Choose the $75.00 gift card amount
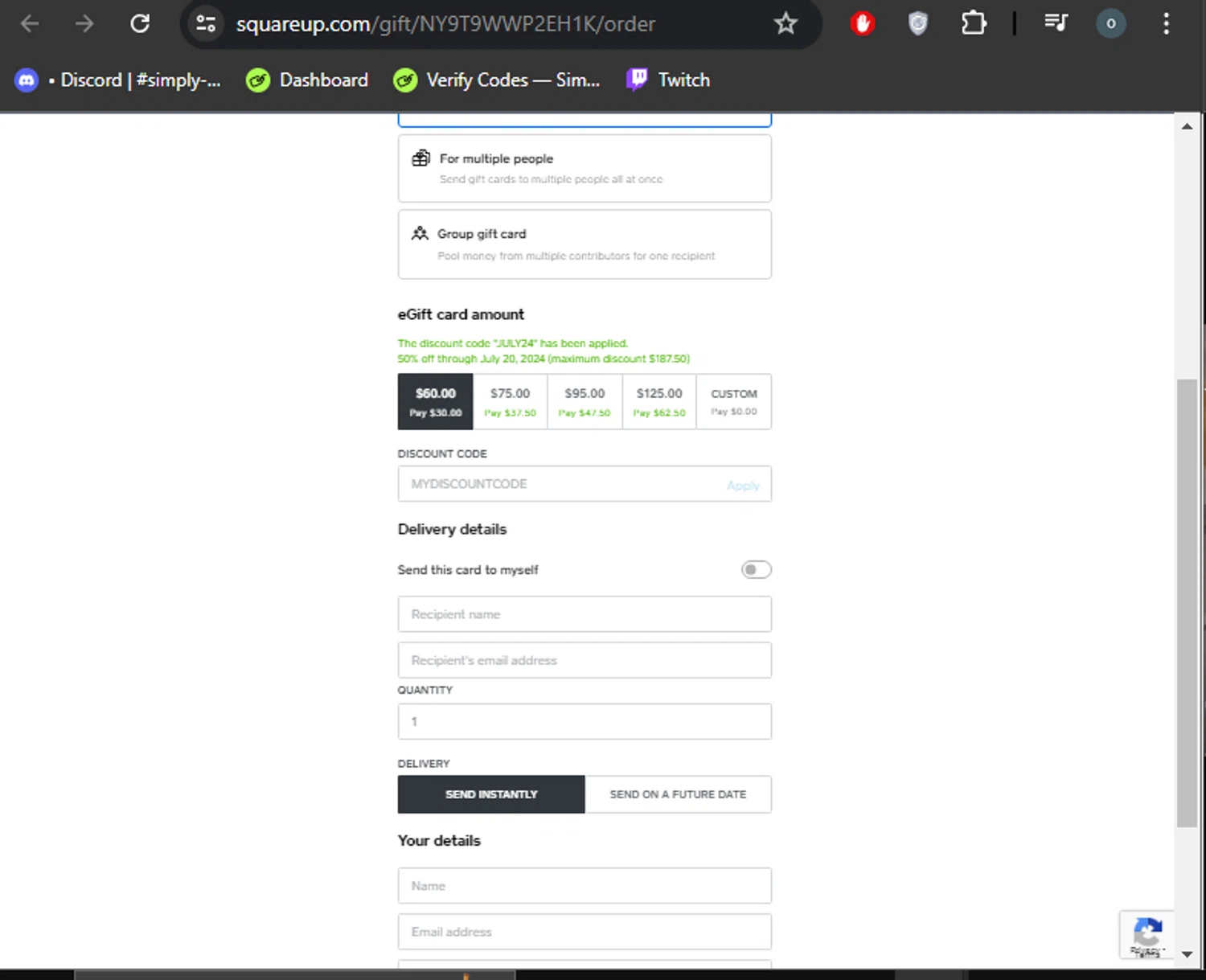The width and height of the screenshot is (1206, 980). (510, 402)
